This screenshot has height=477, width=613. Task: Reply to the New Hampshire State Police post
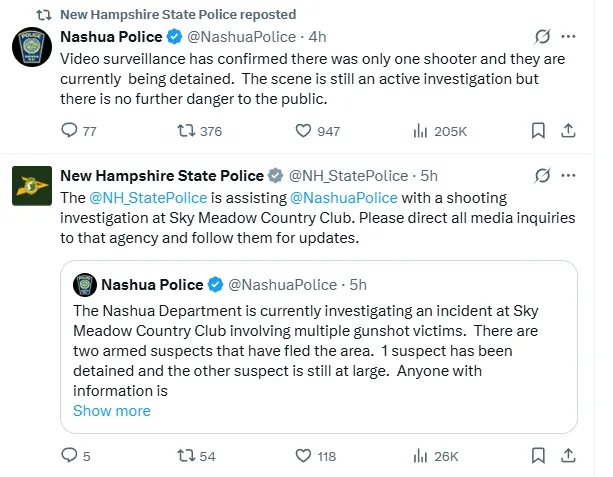tap(69, 456)
